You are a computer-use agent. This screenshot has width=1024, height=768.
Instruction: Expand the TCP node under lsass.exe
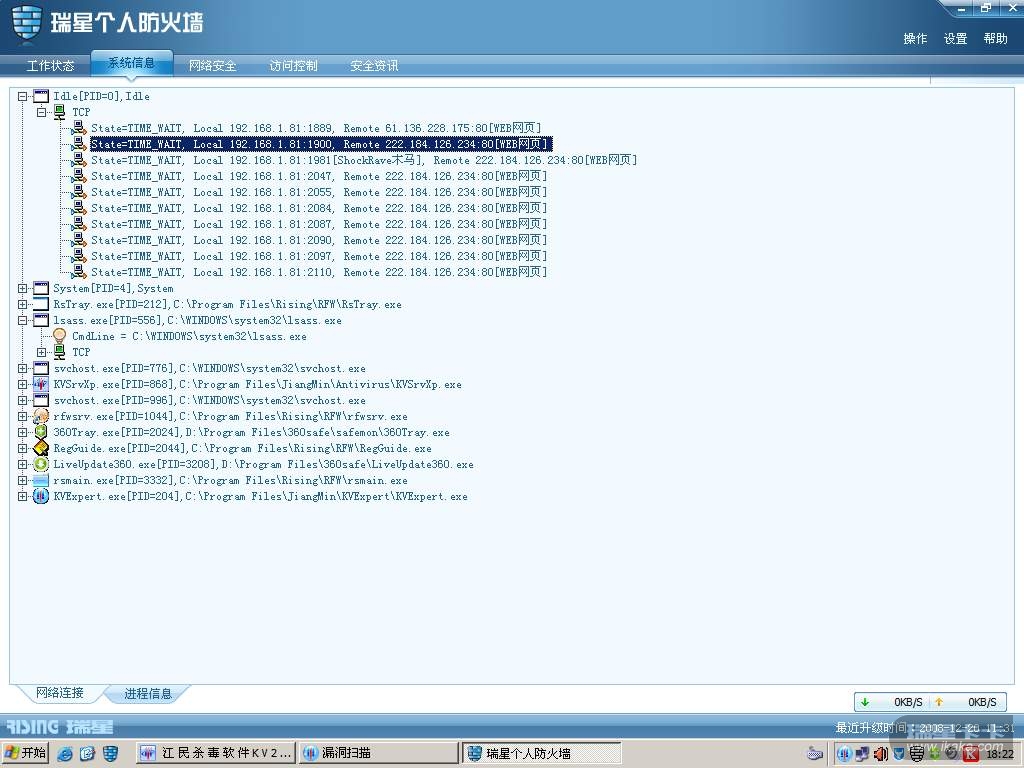pos(41,352)
